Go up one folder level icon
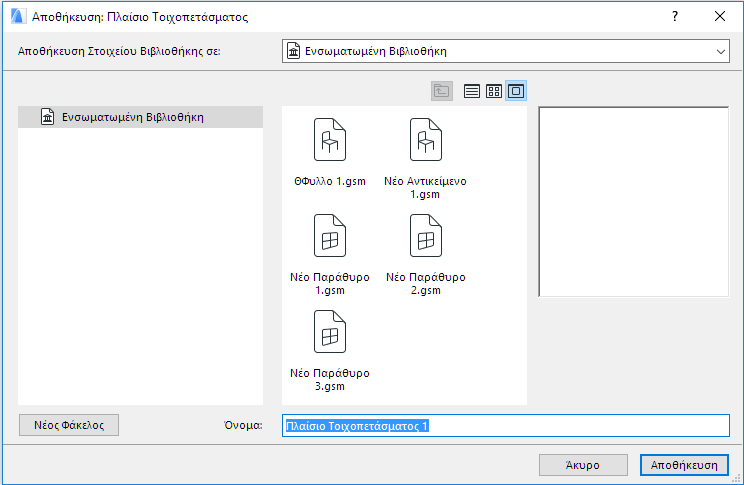 click(x=442, y=91)
